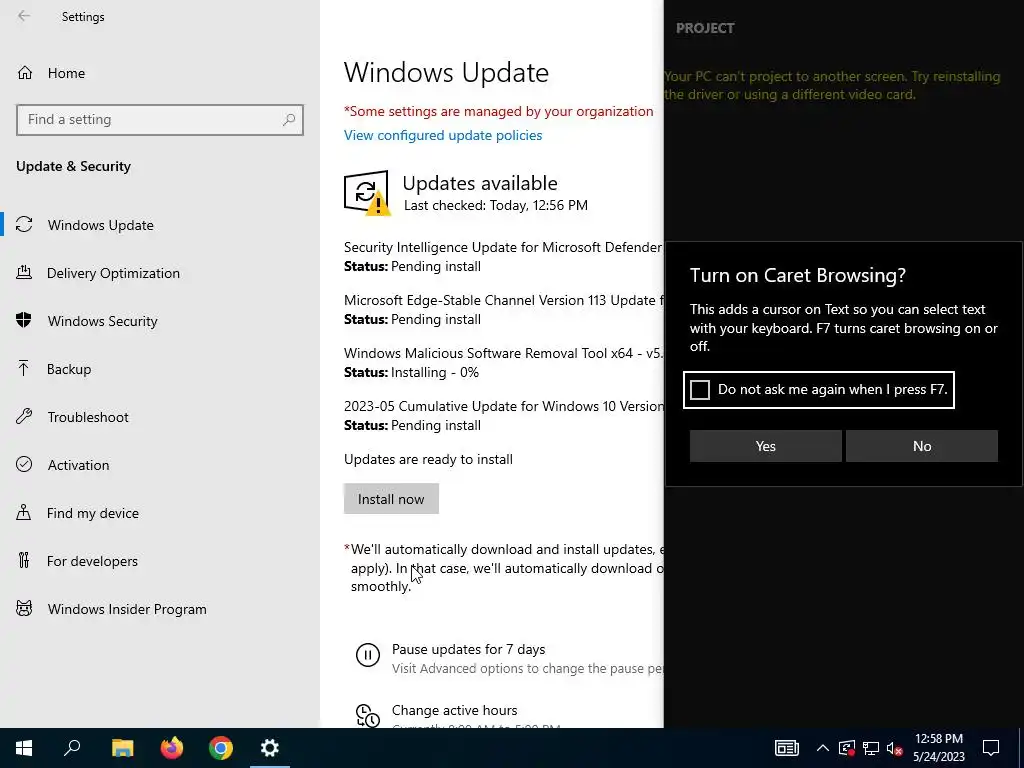Open taskbar Search
Image resolution: width=1024 pixels, height=768 pixels.
[72, 748]
